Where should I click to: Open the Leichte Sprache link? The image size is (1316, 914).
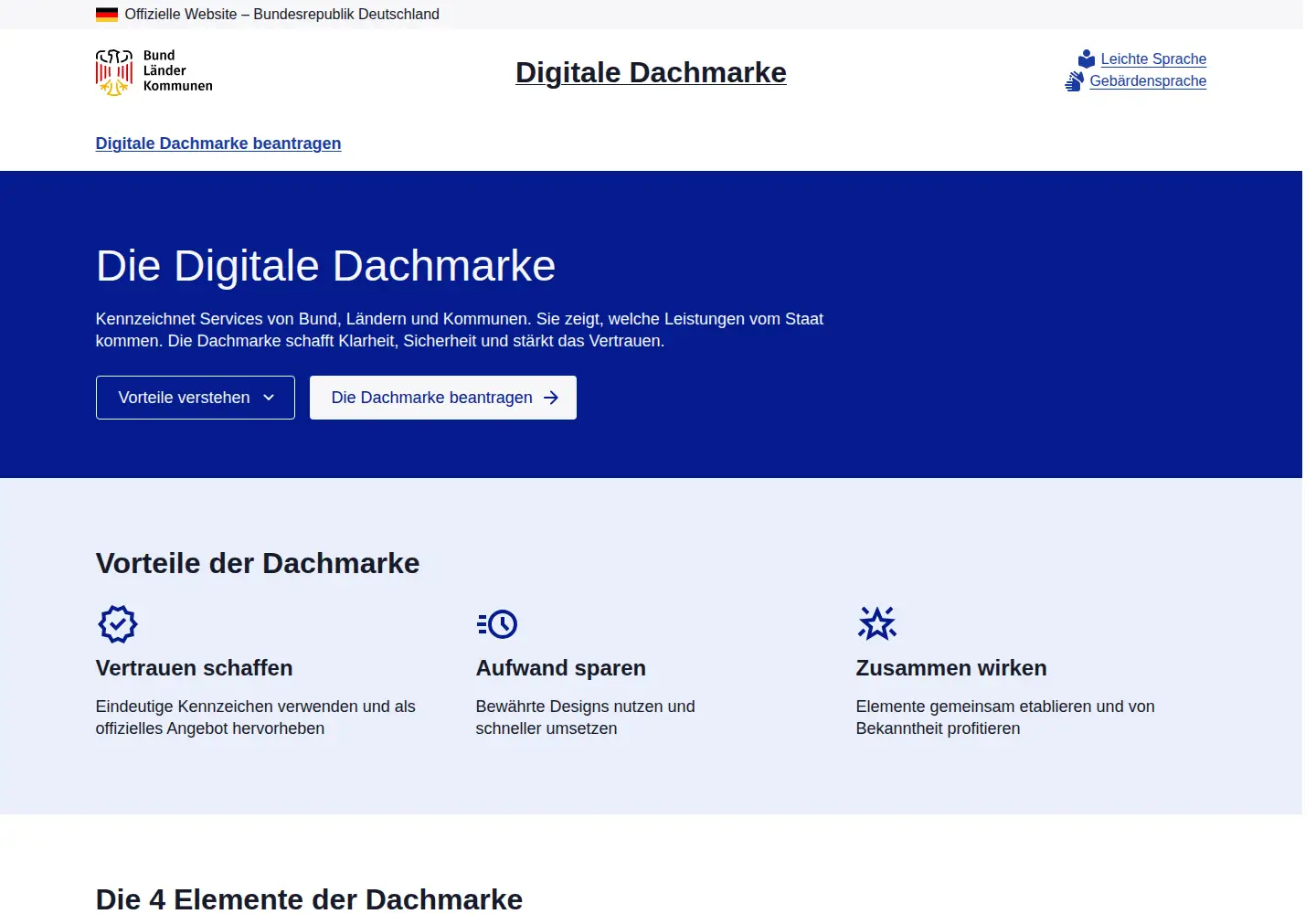tap(1153, 59)
